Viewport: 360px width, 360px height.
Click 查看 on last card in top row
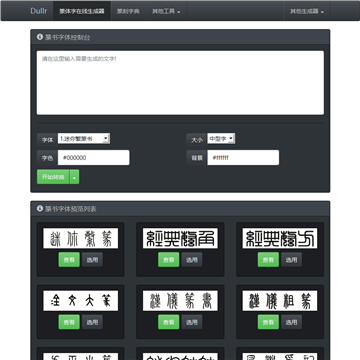(268, 260)
